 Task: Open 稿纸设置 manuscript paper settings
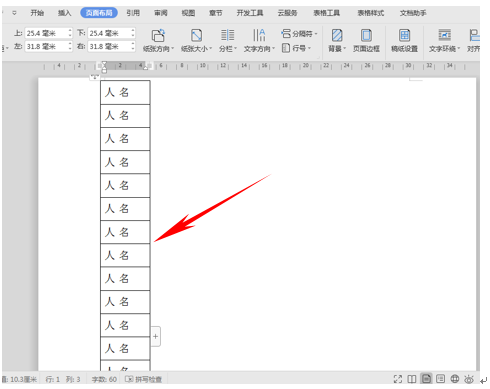pos(404,40)
